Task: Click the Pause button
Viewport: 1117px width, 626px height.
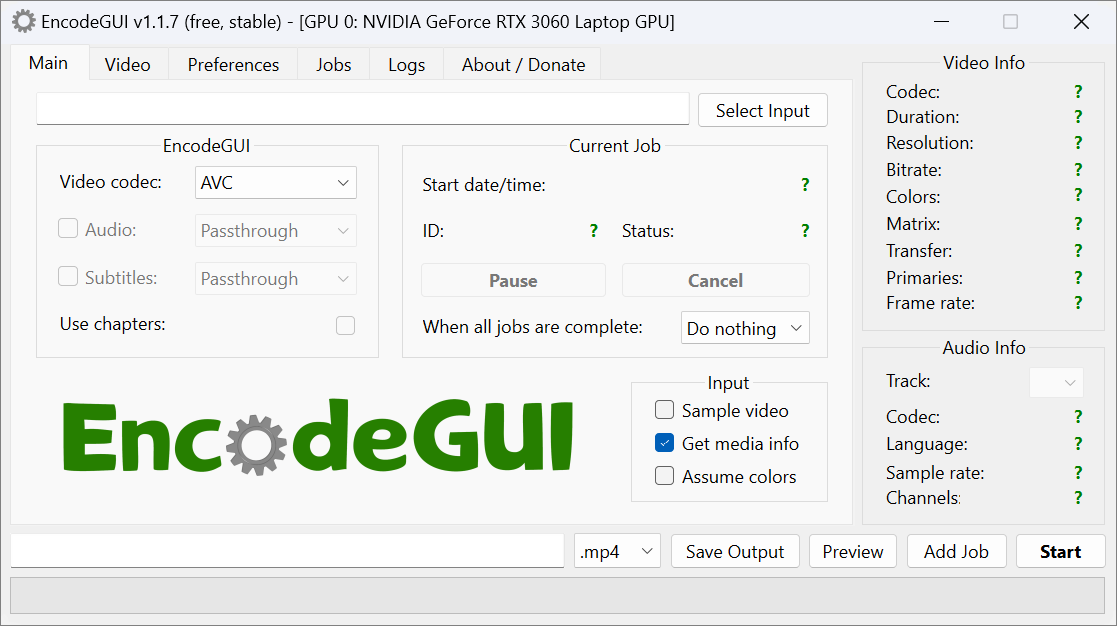Action: point(513,281)
